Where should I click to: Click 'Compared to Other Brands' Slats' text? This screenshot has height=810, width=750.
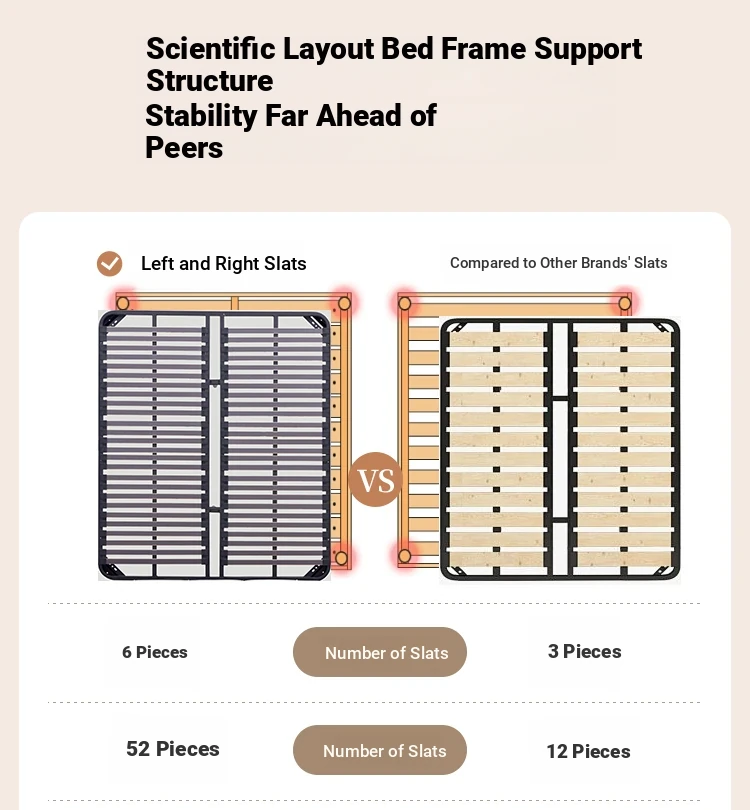click(x=559, y=263)
